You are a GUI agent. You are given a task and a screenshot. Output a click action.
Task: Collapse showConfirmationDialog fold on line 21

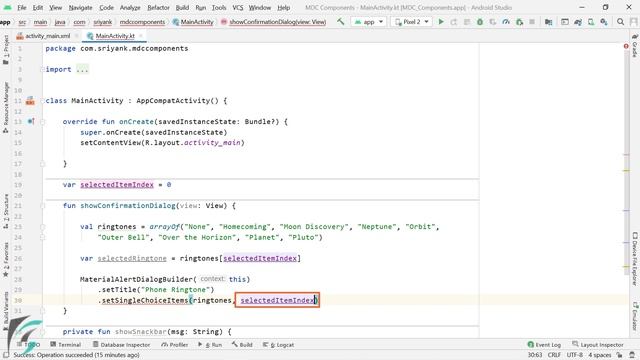[42, 206]
